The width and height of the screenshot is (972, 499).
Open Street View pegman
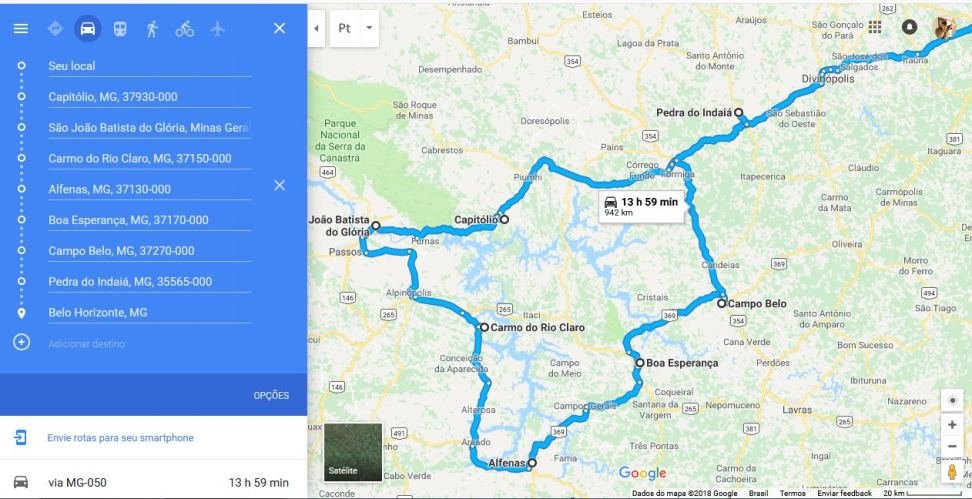point(952,472)
